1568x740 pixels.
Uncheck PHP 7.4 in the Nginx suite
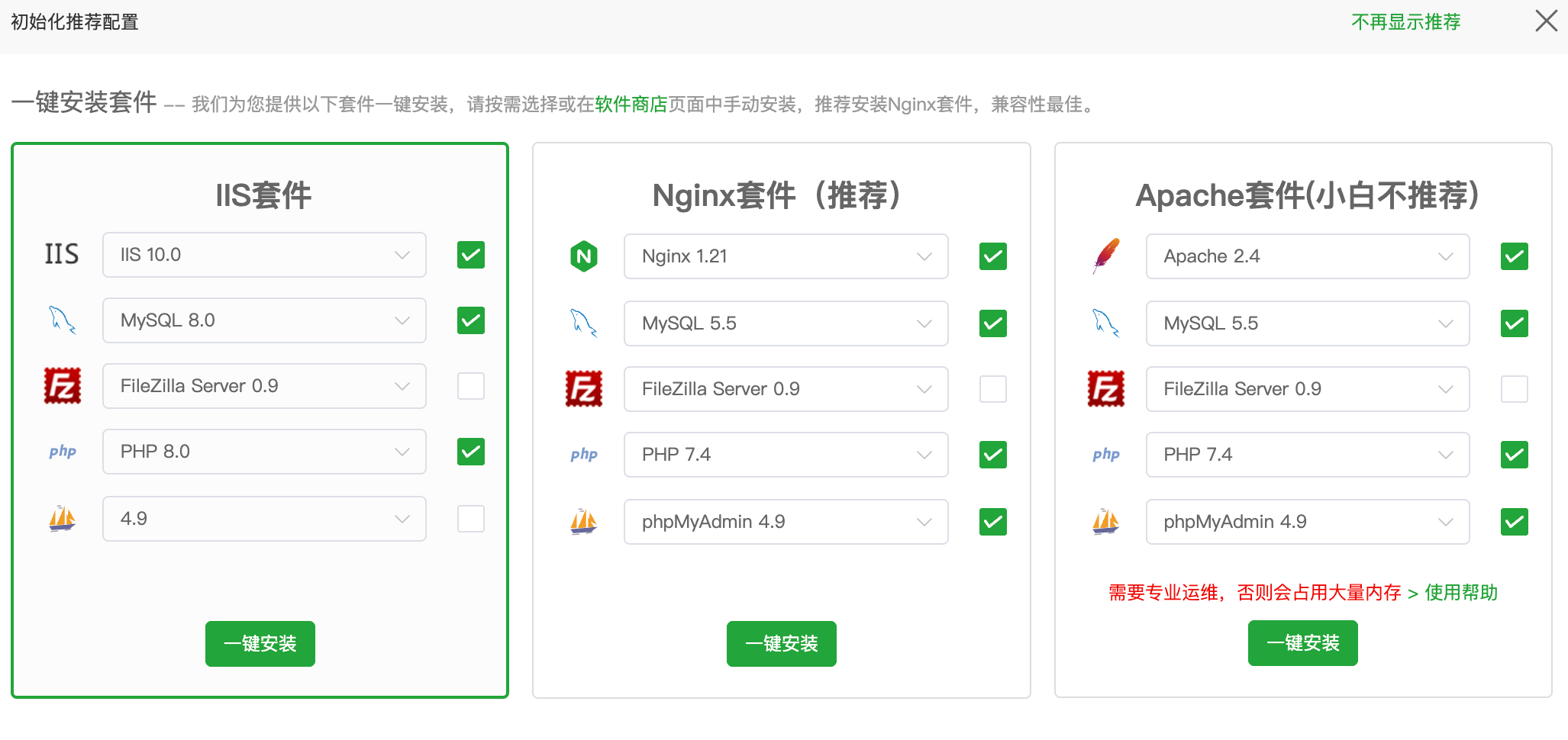(x=993, y=455)
